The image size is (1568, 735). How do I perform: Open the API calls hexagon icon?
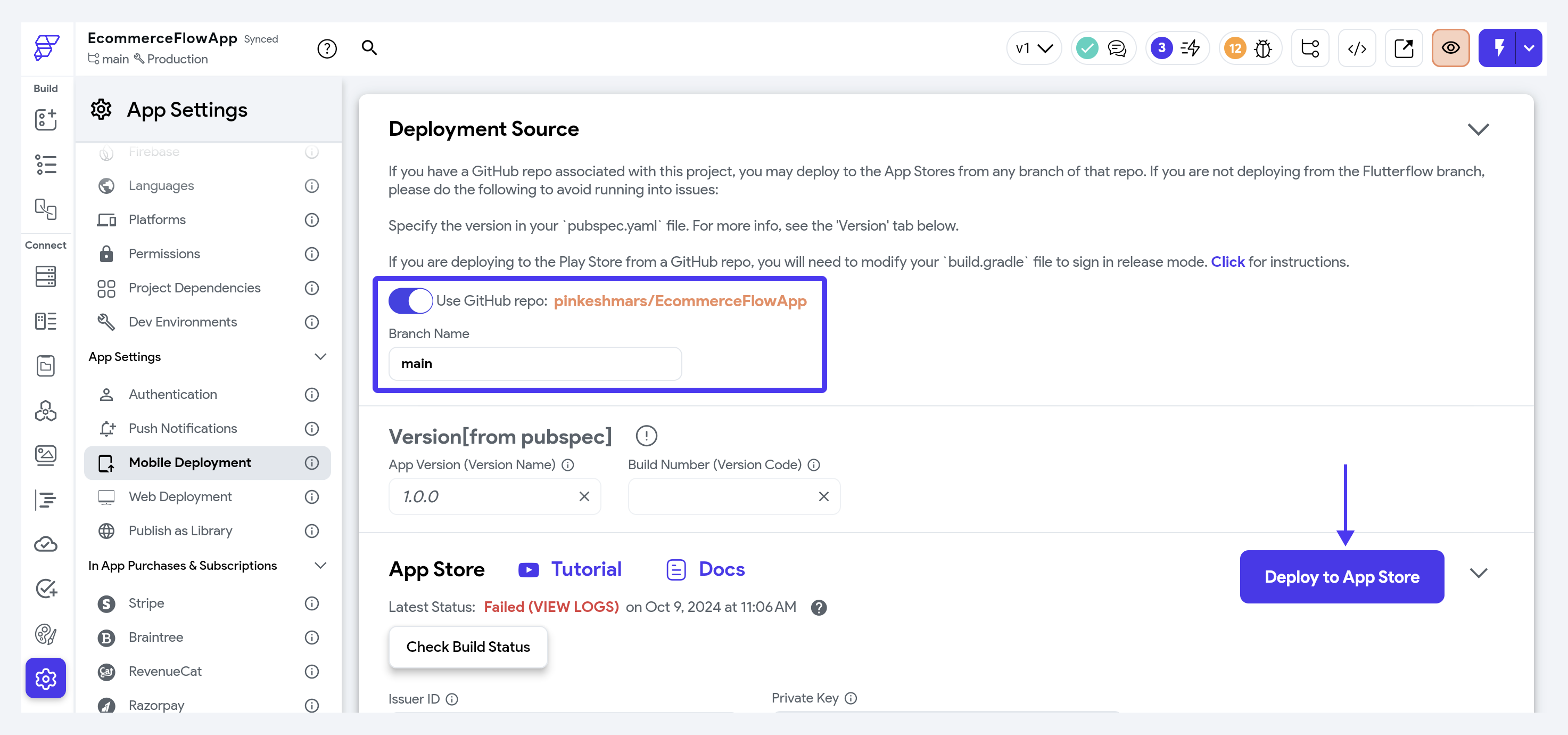46,411
